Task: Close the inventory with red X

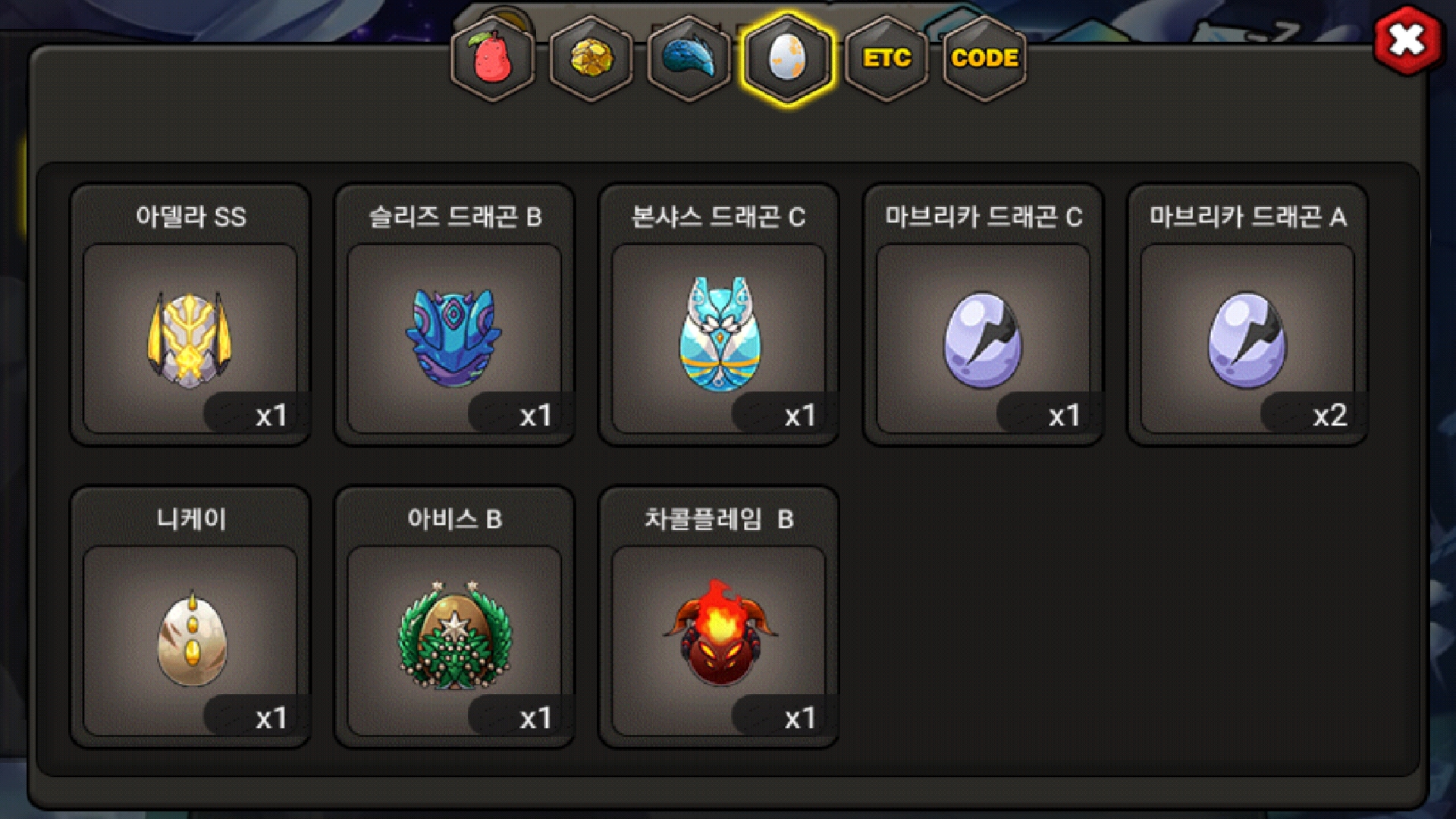Action: [1407, 40]
